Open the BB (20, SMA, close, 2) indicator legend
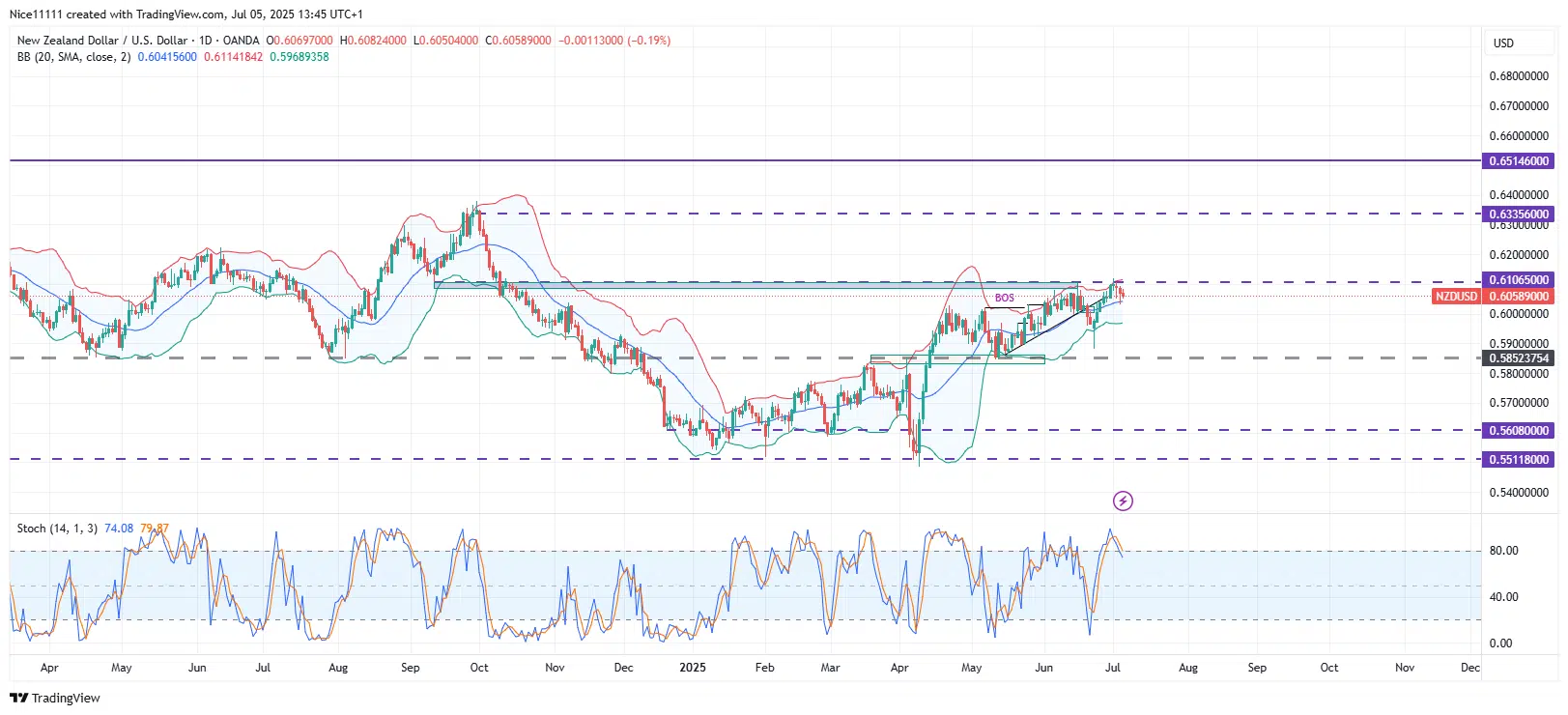Image resolution: width=1568 pixels, height=715 pixels. pos(73,57)
